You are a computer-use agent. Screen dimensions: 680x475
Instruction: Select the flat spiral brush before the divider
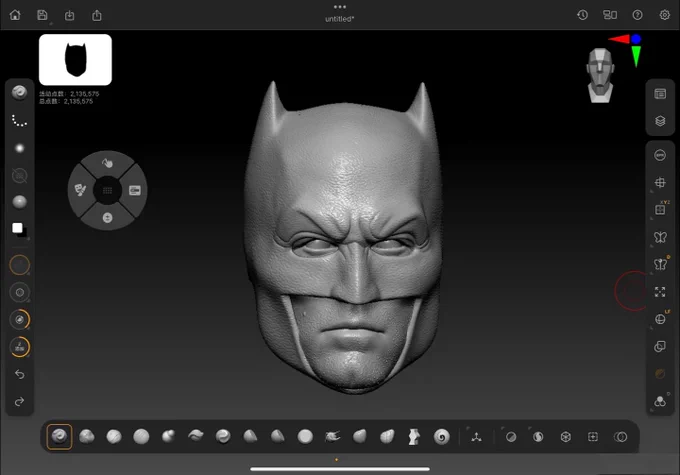pos(441,437)
